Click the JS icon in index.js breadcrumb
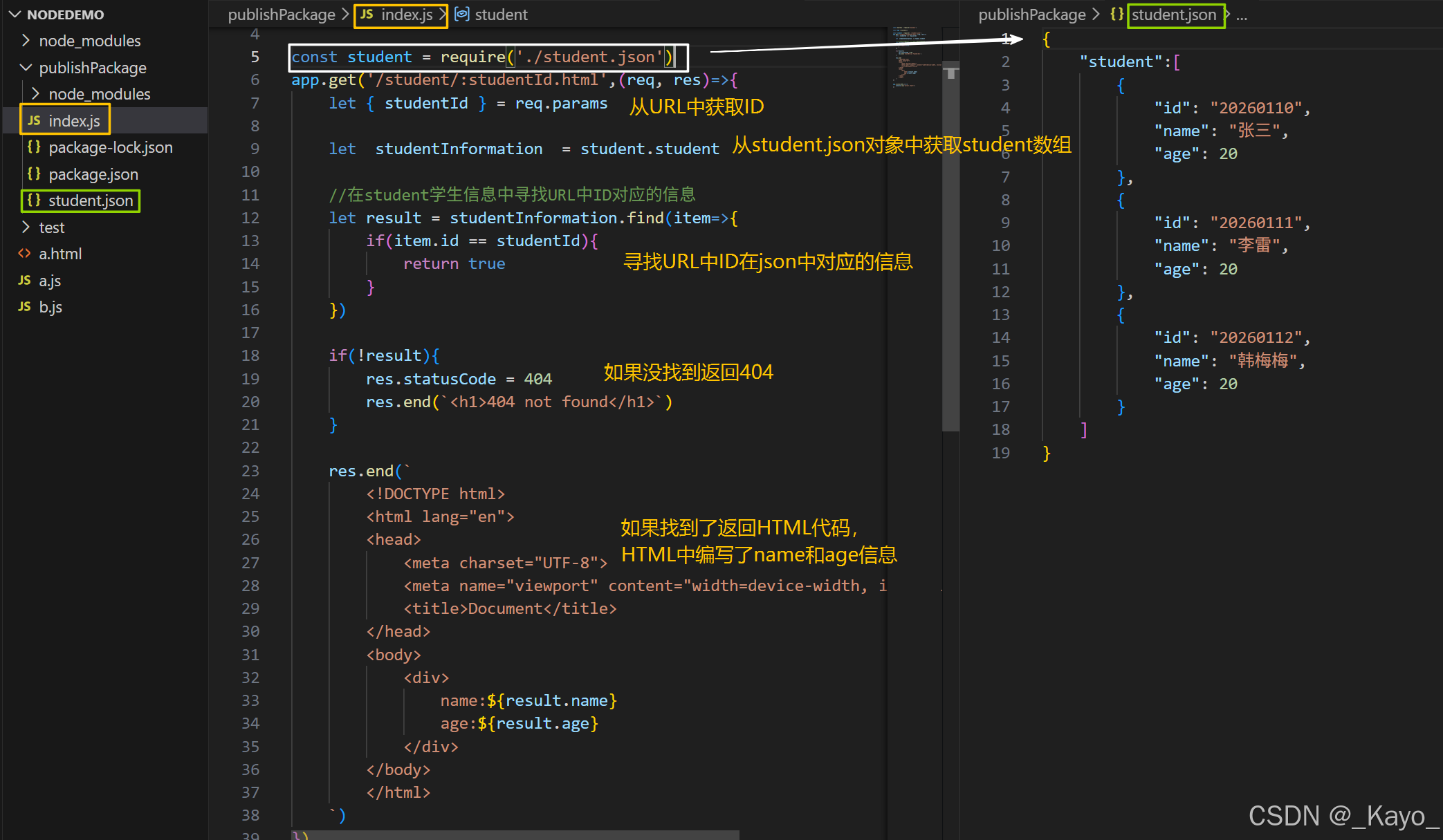Viewport: 1443px width, 840px height. tap(367, 15)
